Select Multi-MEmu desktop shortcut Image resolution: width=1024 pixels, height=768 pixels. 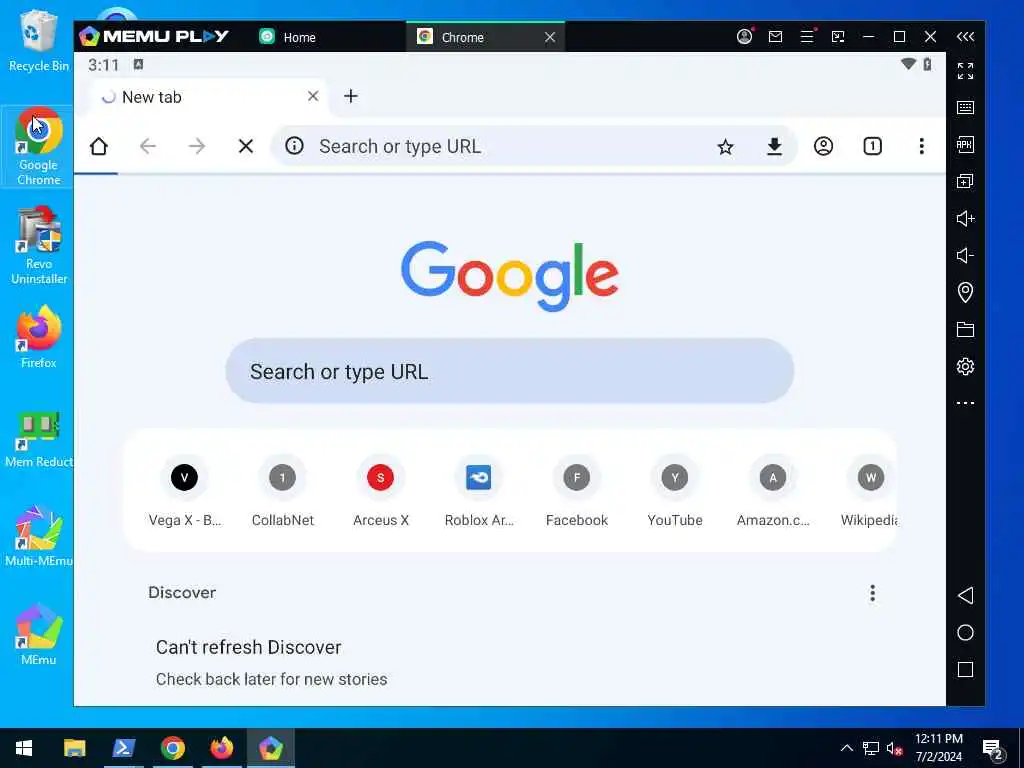pyautogui.click(x=39, y=536)
